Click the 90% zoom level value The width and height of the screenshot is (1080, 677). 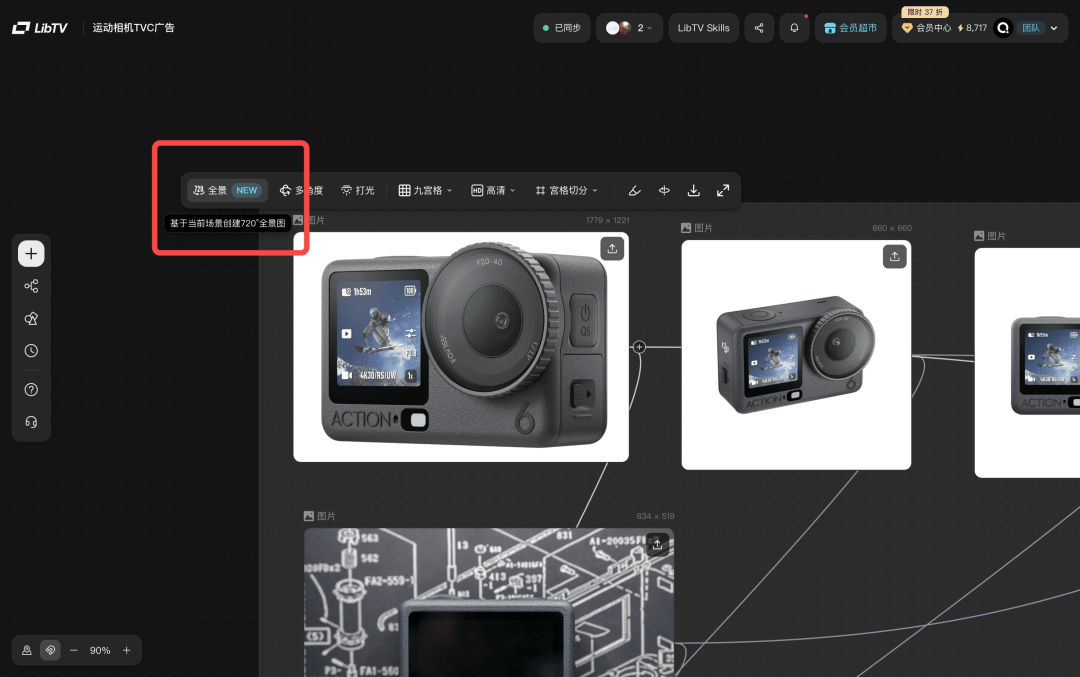coord(100,650)
